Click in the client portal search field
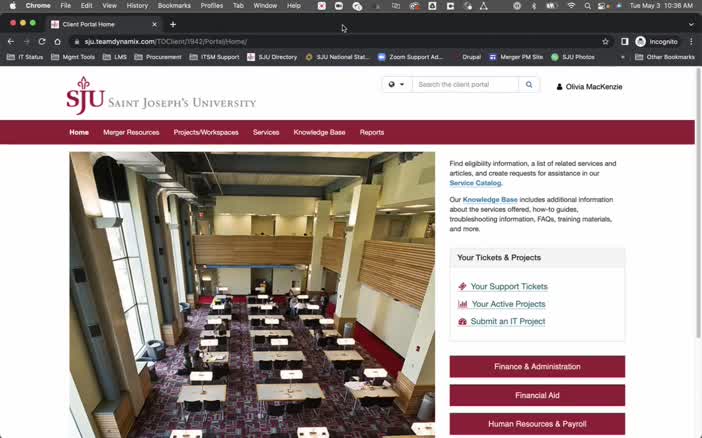Image resolution: width=702 pixels, height=438 pixels. [465, 85]
